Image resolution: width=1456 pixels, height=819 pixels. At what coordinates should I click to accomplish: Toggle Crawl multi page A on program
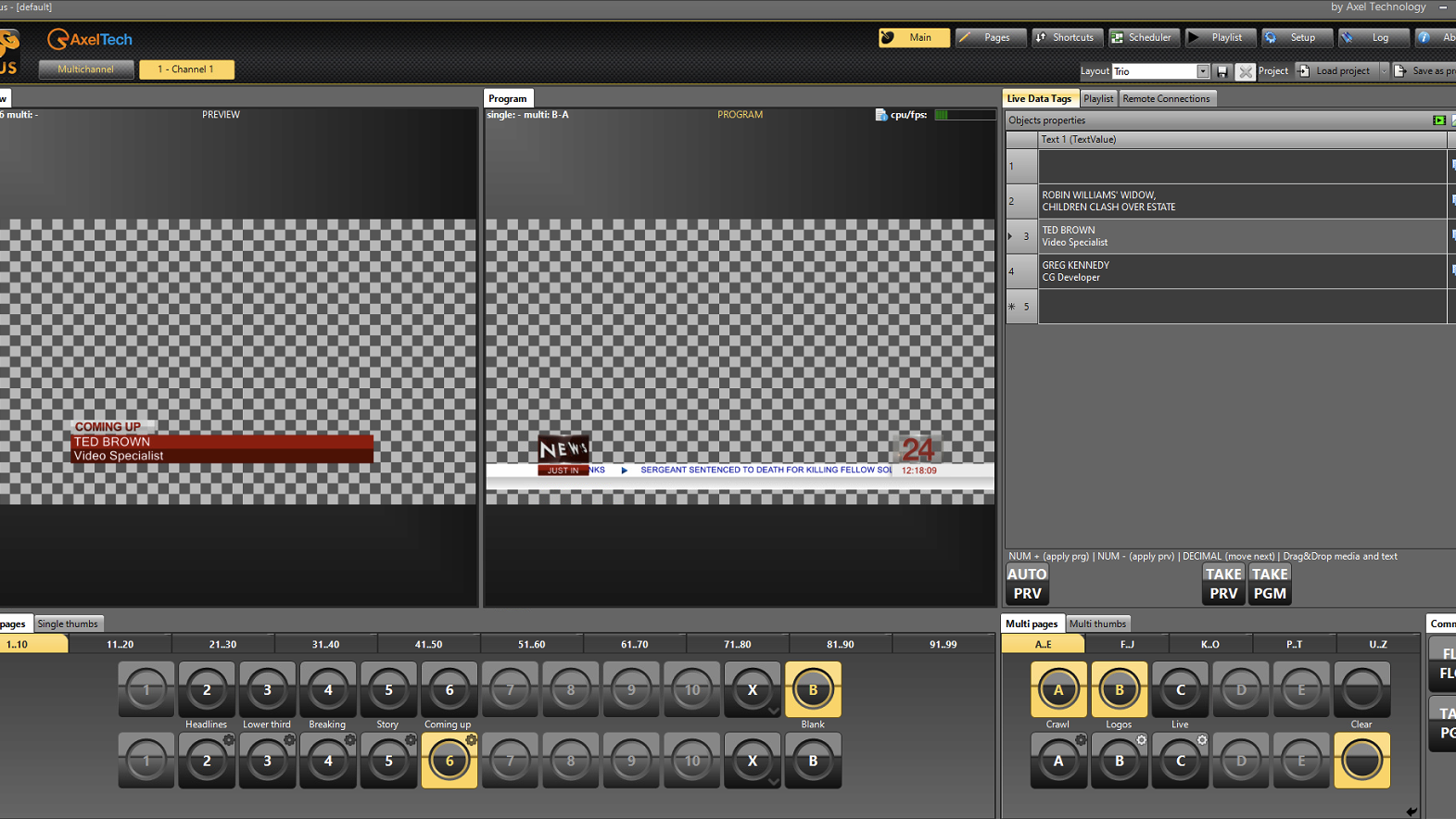coord(1057,689)
